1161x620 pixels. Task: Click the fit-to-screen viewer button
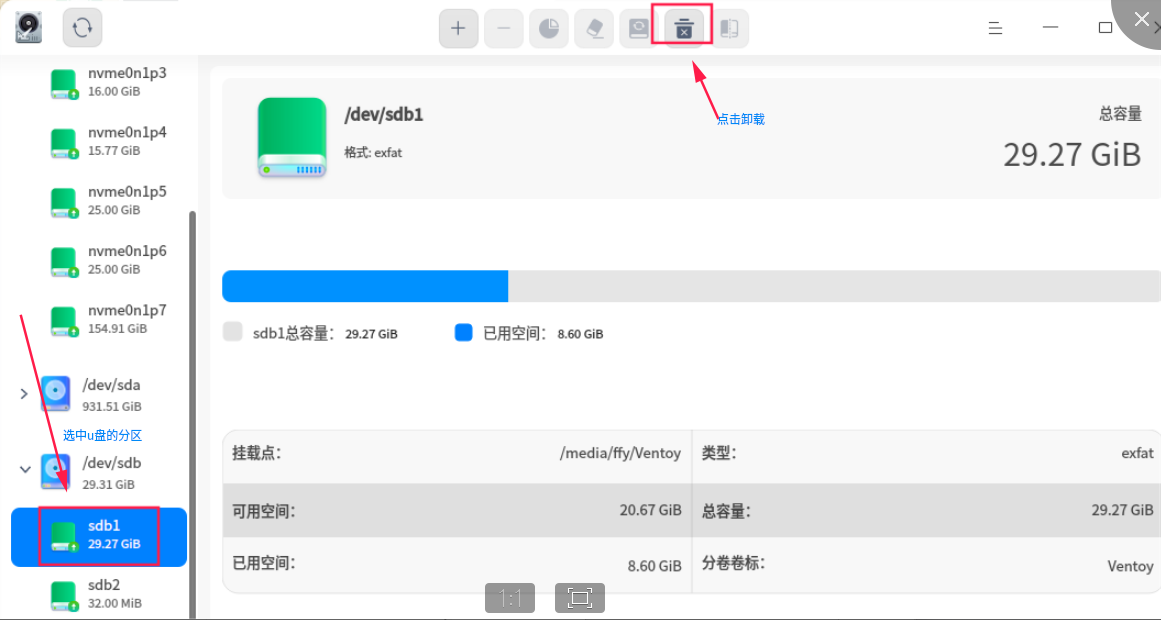pyautogui.click(x=580, y=598)
